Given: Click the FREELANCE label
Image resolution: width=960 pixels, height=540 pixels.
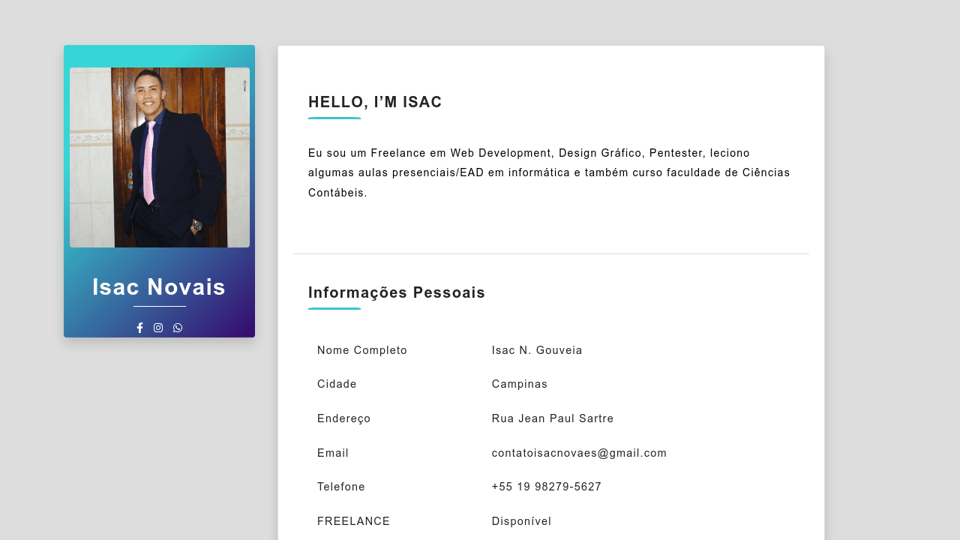Looking at the screenshot, I should click(353, 521).
